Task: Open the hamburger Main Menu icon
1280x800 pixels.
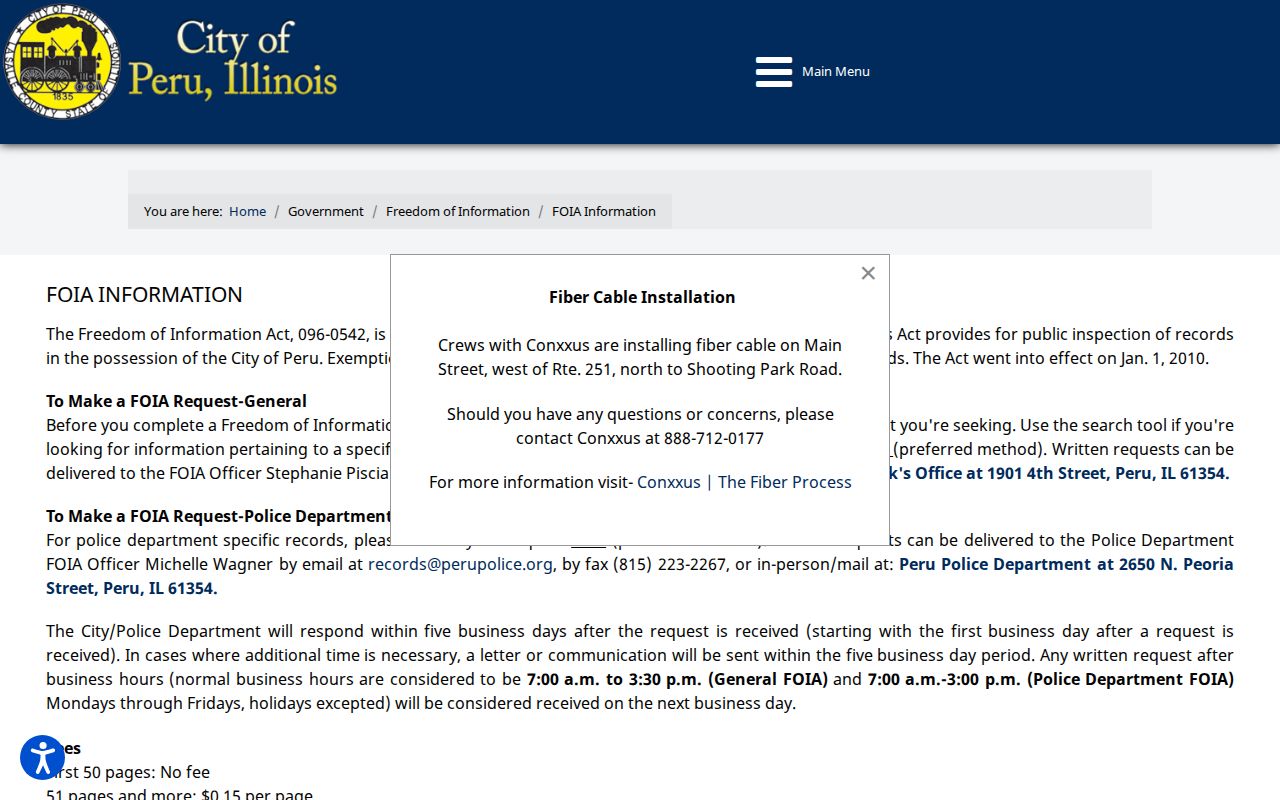Action: (x=774, y=72)
